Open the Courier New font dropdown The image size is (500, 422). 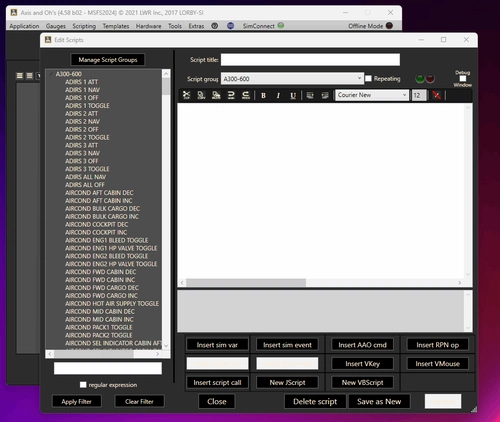click(x=372, y=95)
